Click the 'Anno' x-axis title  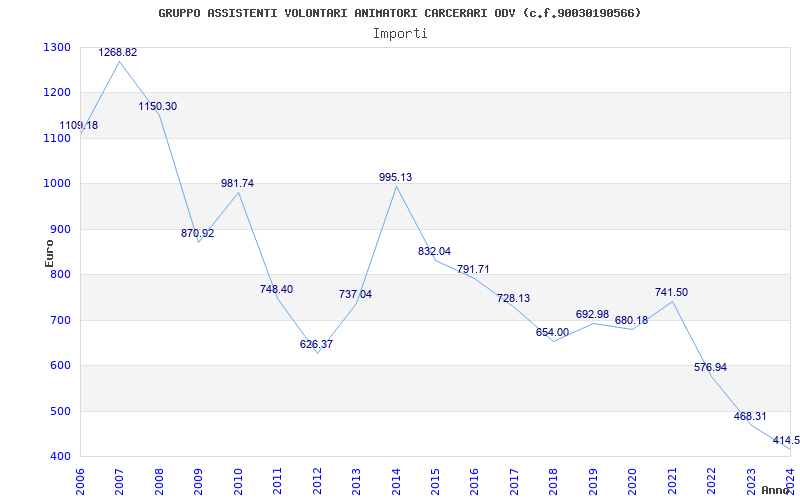(775, 490)
